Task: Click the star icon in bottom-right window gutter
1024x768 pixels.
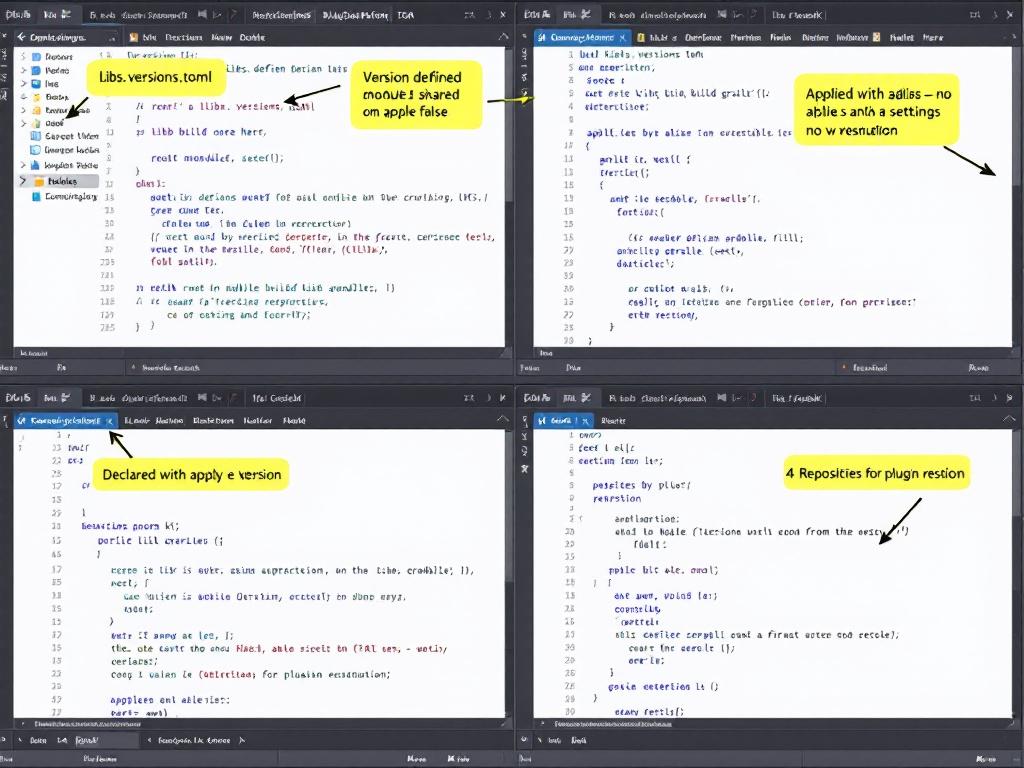Action: 524,468
